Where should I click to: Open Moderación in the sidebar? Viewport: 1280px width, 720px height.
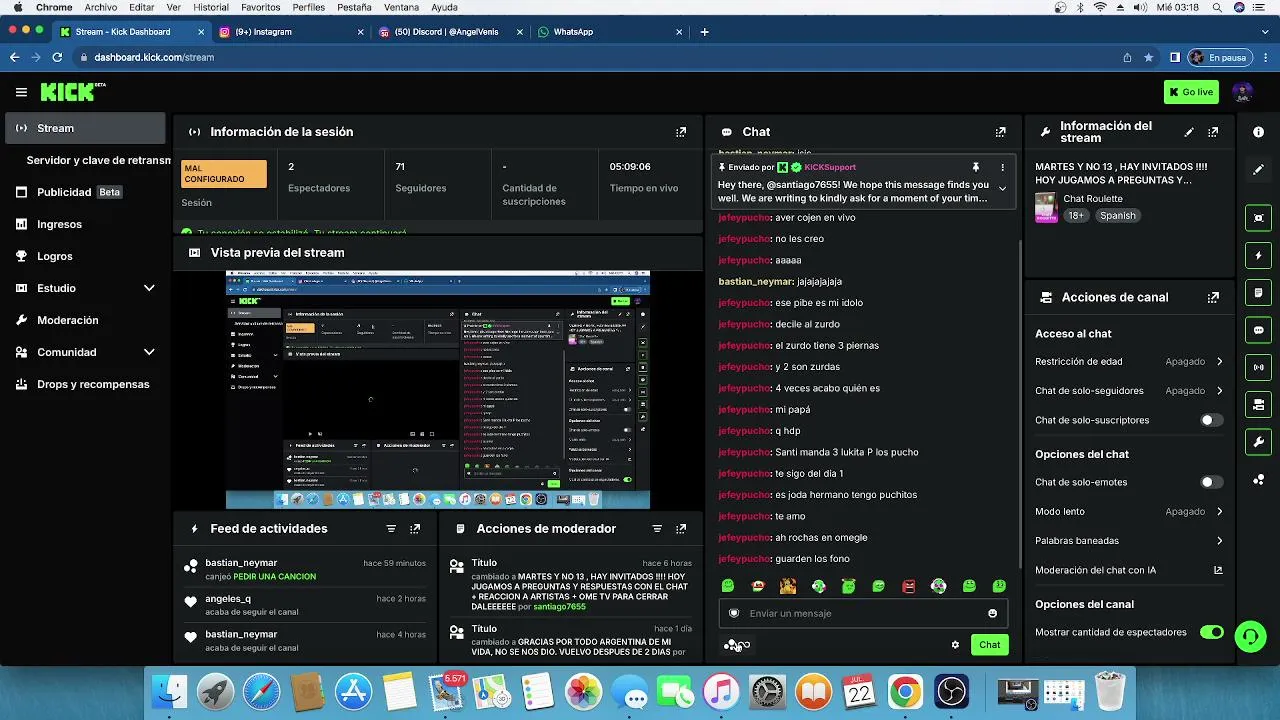click(85, 320)
